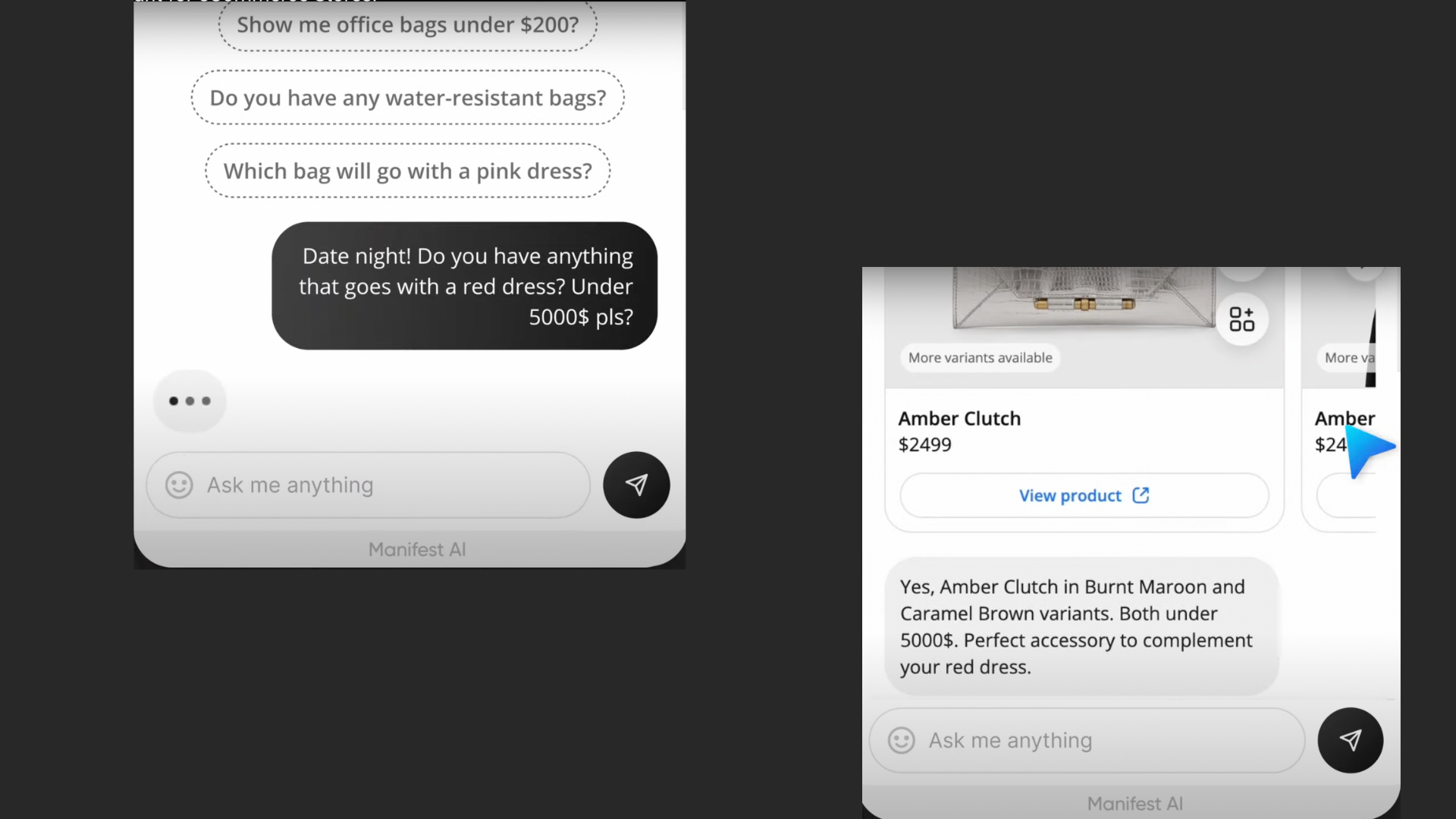Click the send arrow in right chat

[1350, 740]
